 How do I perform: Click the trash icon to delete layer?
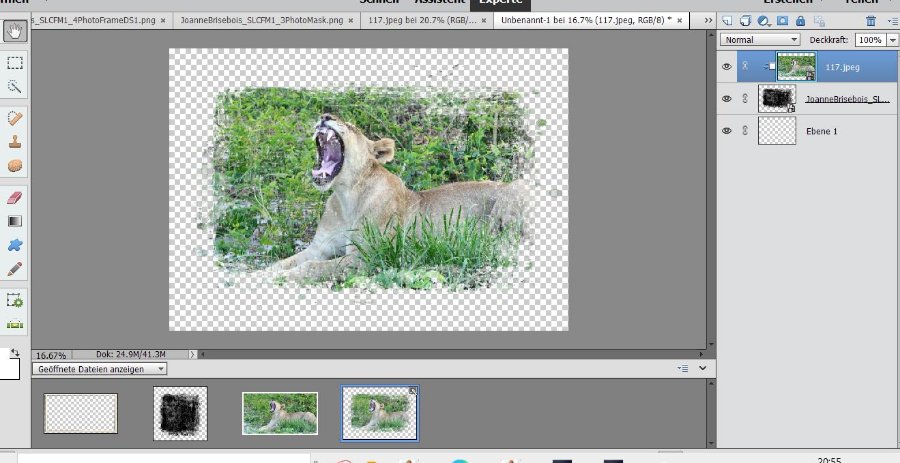(870, 20)
